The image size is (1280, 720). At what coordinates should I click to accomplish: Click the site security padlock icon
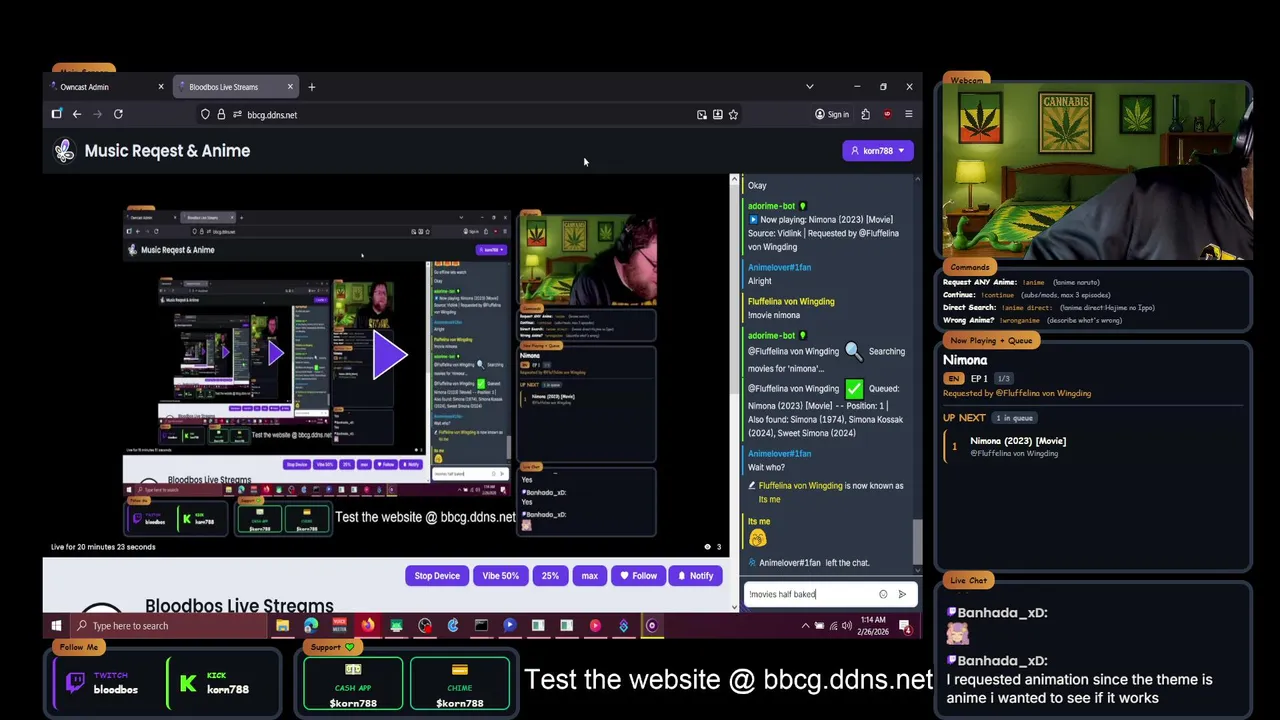click(x=221, y=115)
